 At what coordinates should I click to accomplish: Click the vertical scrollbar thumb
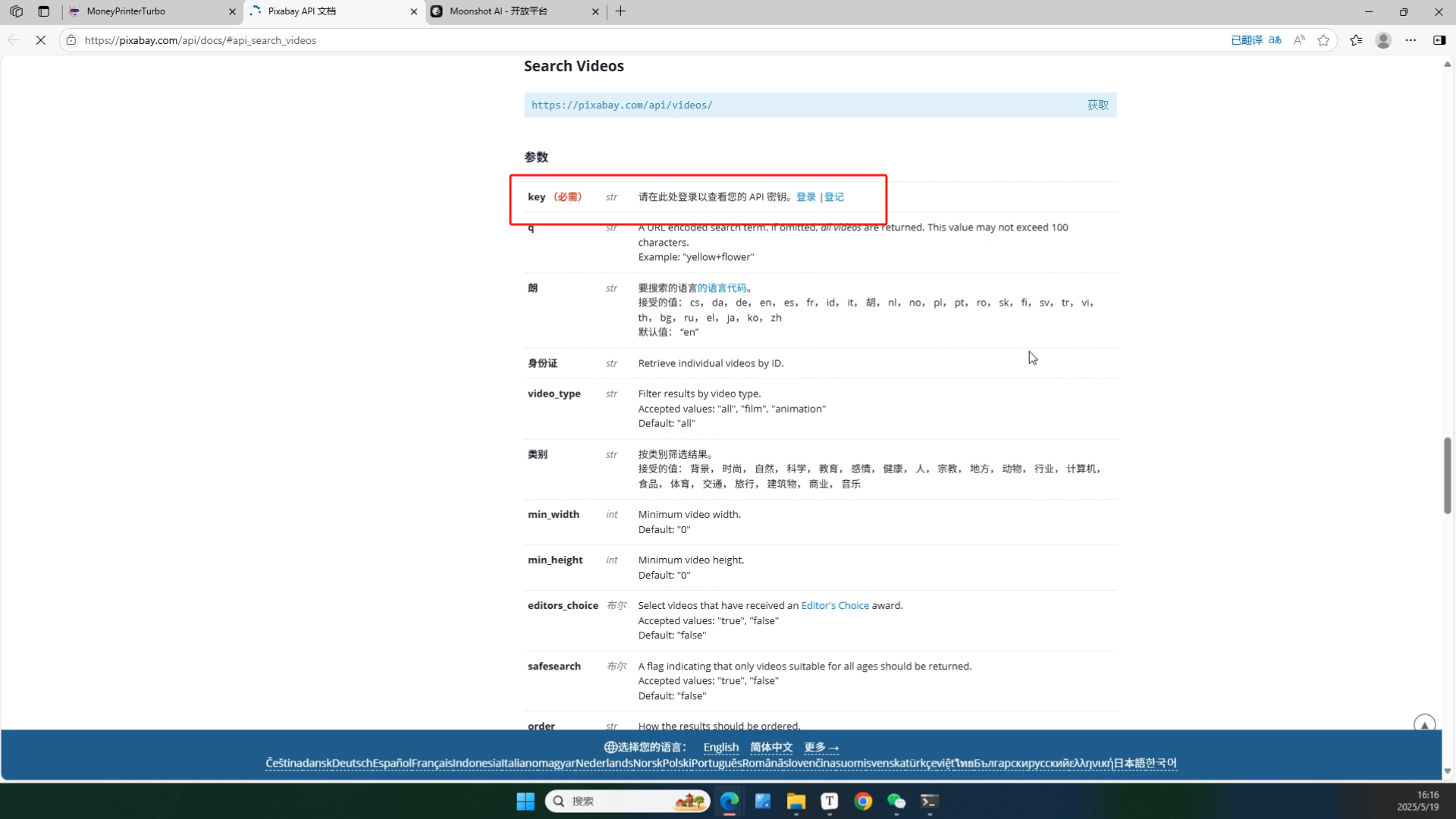[1447, 475]
